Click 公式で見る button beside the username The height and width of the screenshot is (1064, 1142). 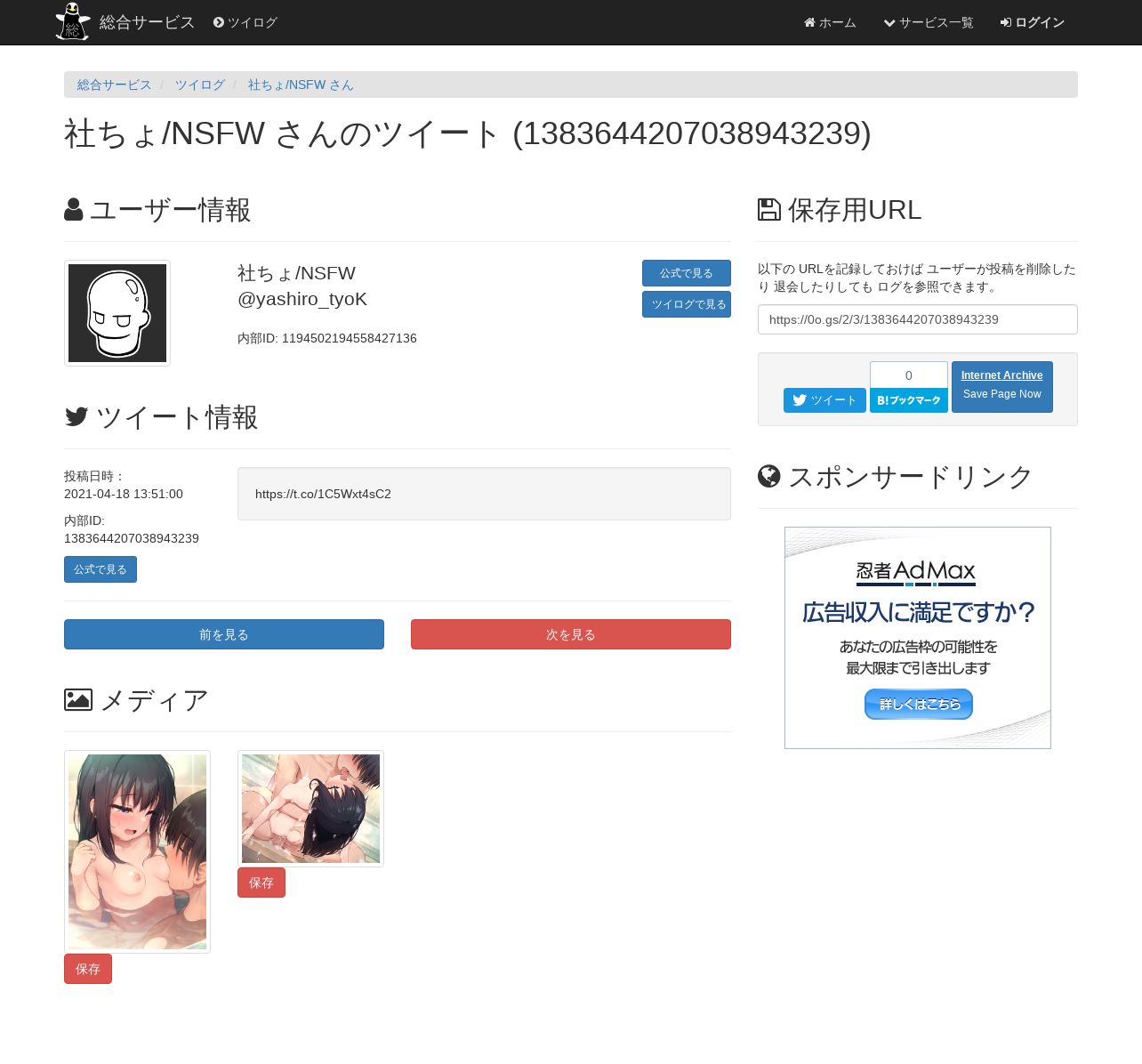687,273
